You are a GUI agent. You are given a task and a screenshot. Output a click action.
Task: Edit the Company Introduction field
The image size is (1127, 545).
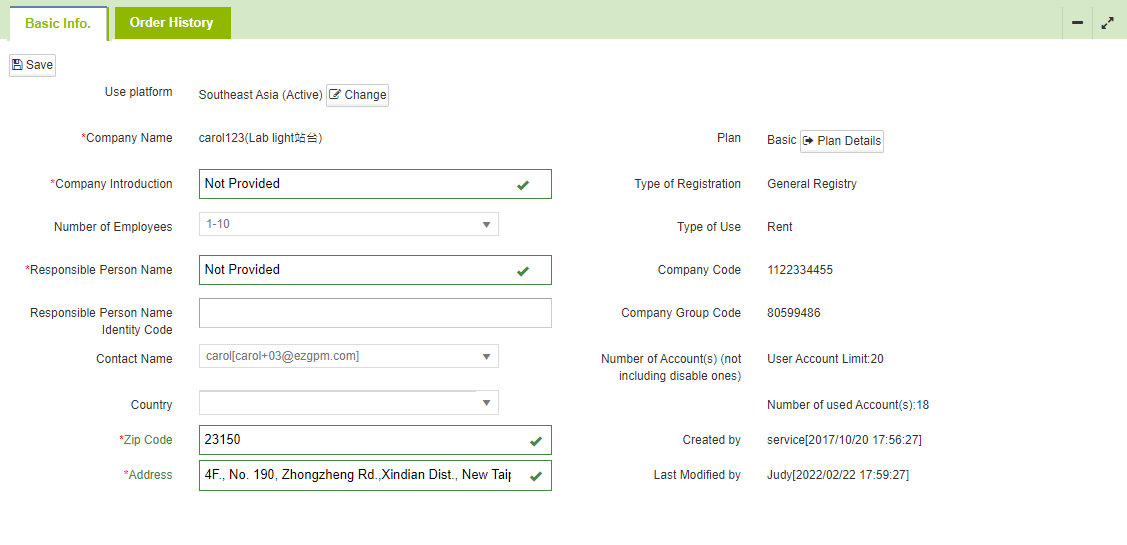tap(375, 184)
